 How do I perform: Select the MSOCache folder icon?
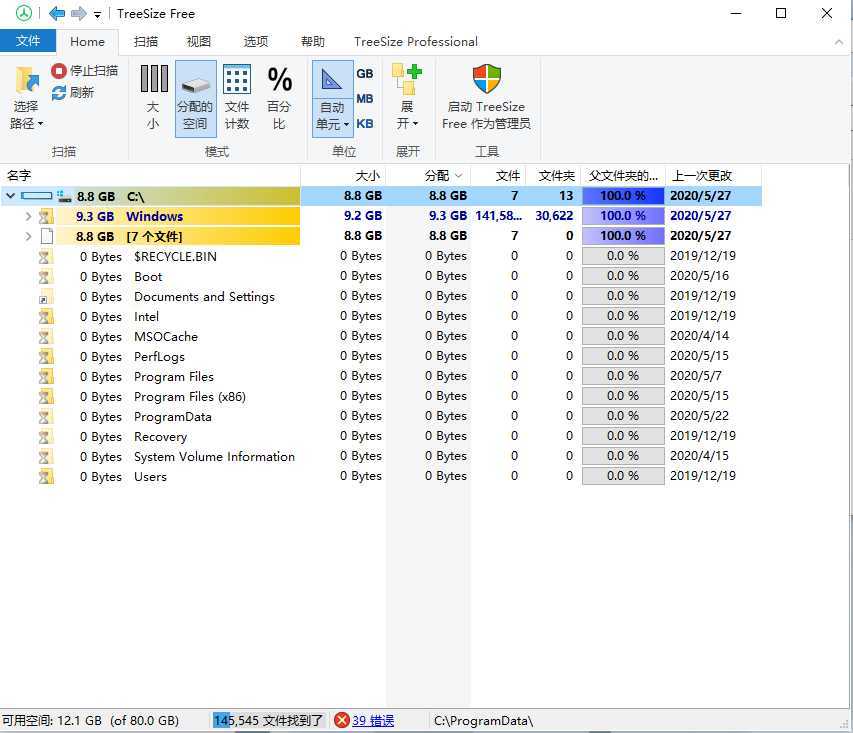(x=45, y=337)
